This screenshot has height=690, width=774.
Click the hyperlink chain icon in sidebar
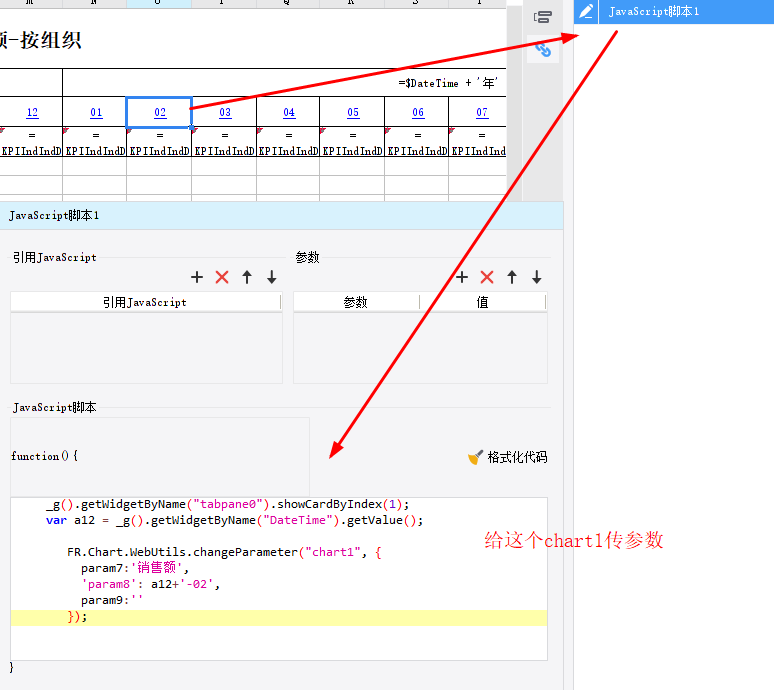point(543,48)
